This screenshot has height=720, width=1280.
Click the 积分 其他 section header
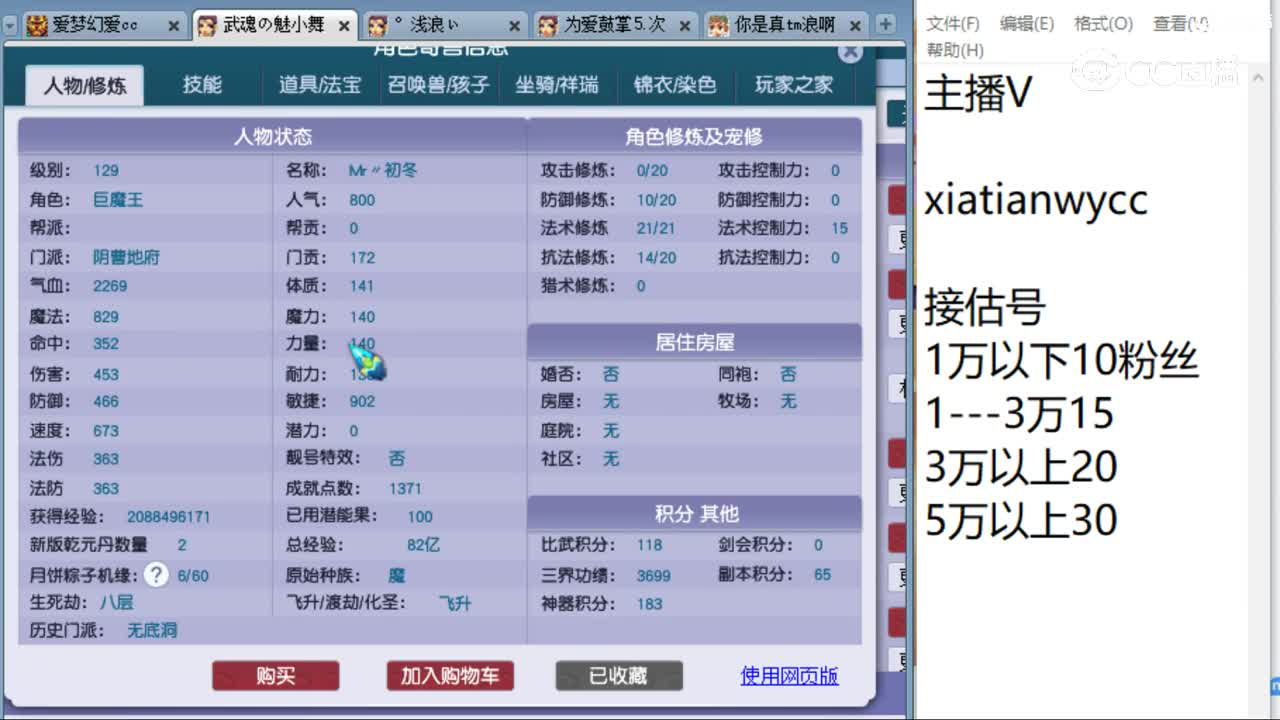(694, 514)
